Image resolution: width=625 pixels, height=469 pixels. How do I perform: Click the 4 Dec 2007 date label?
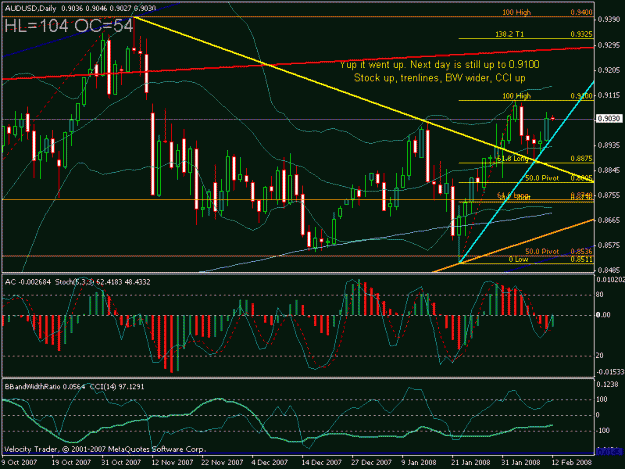(269, 462)
